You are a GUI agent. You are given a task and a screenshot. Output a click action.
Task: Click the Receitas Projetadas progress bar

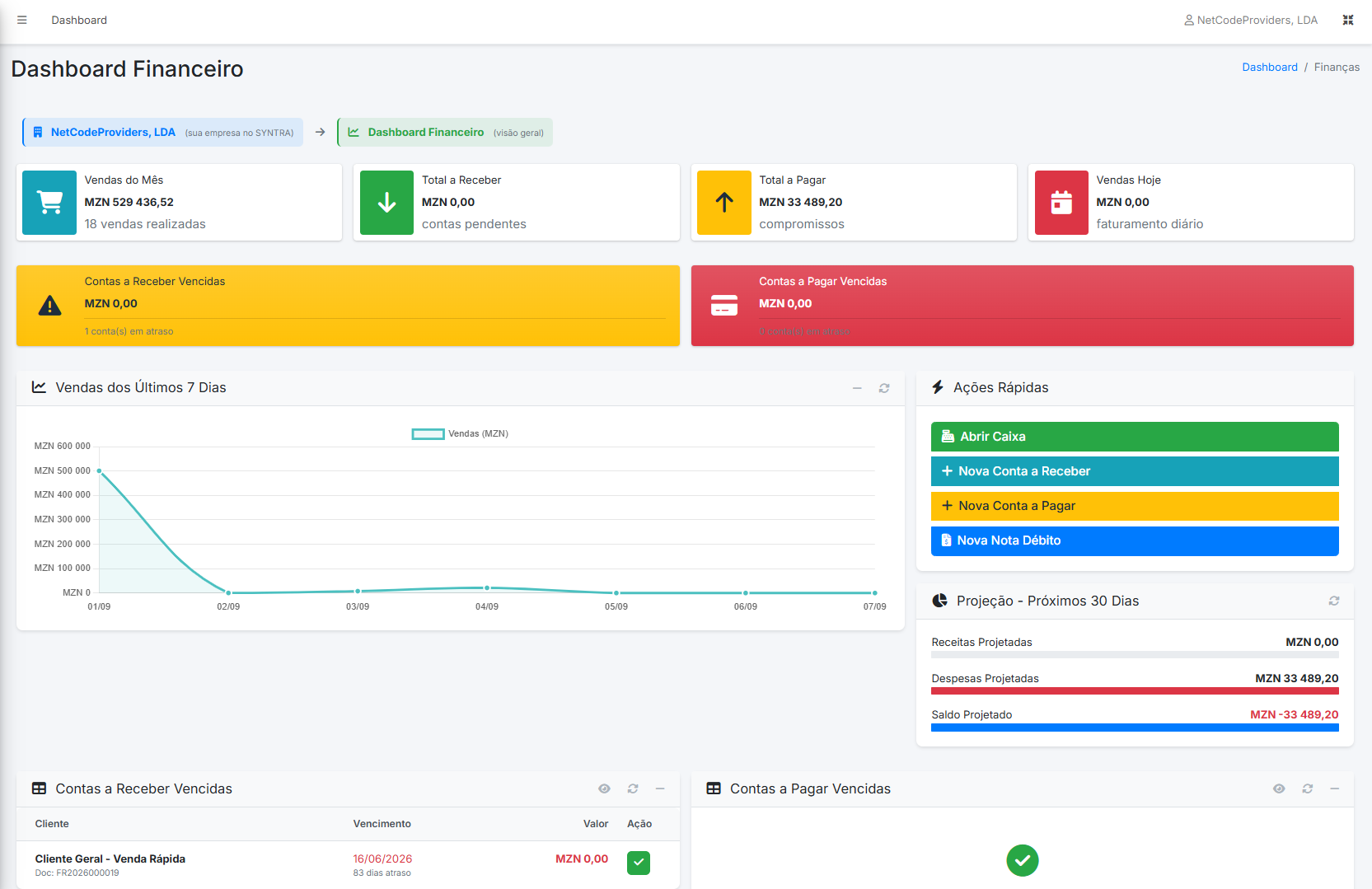point(1135,655)
